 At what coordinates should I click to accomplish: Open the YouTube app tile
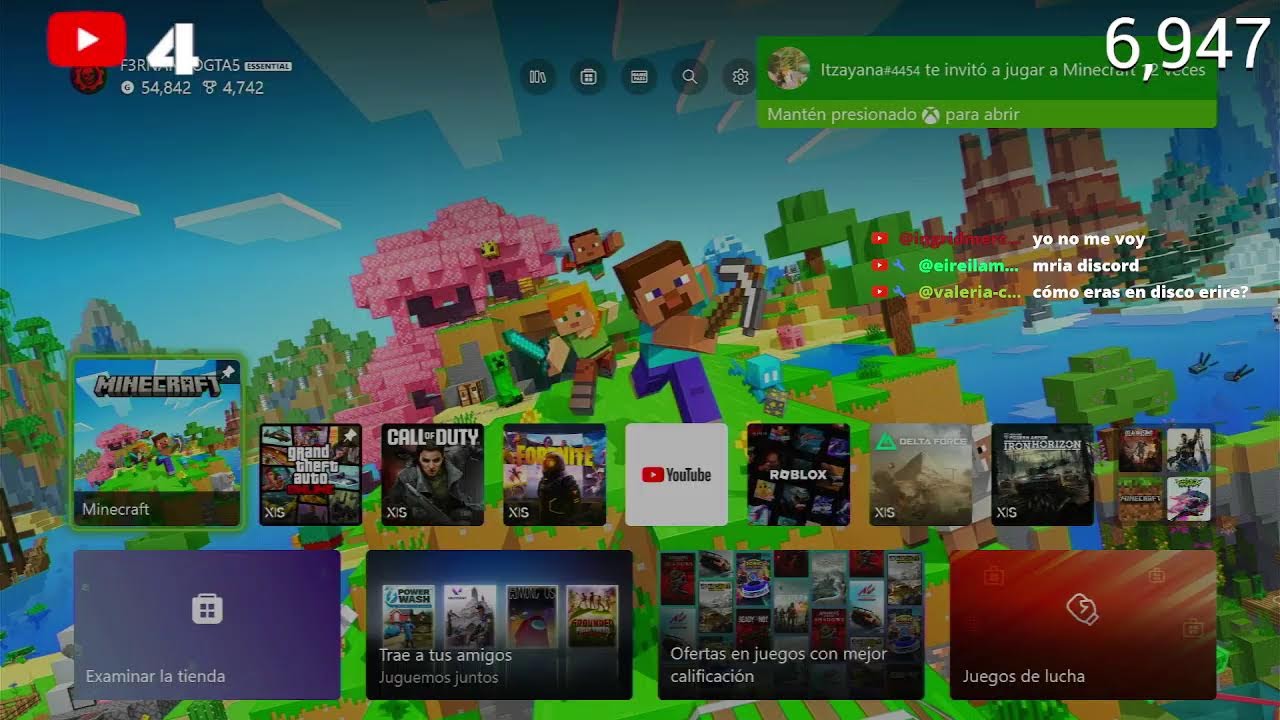676,474
